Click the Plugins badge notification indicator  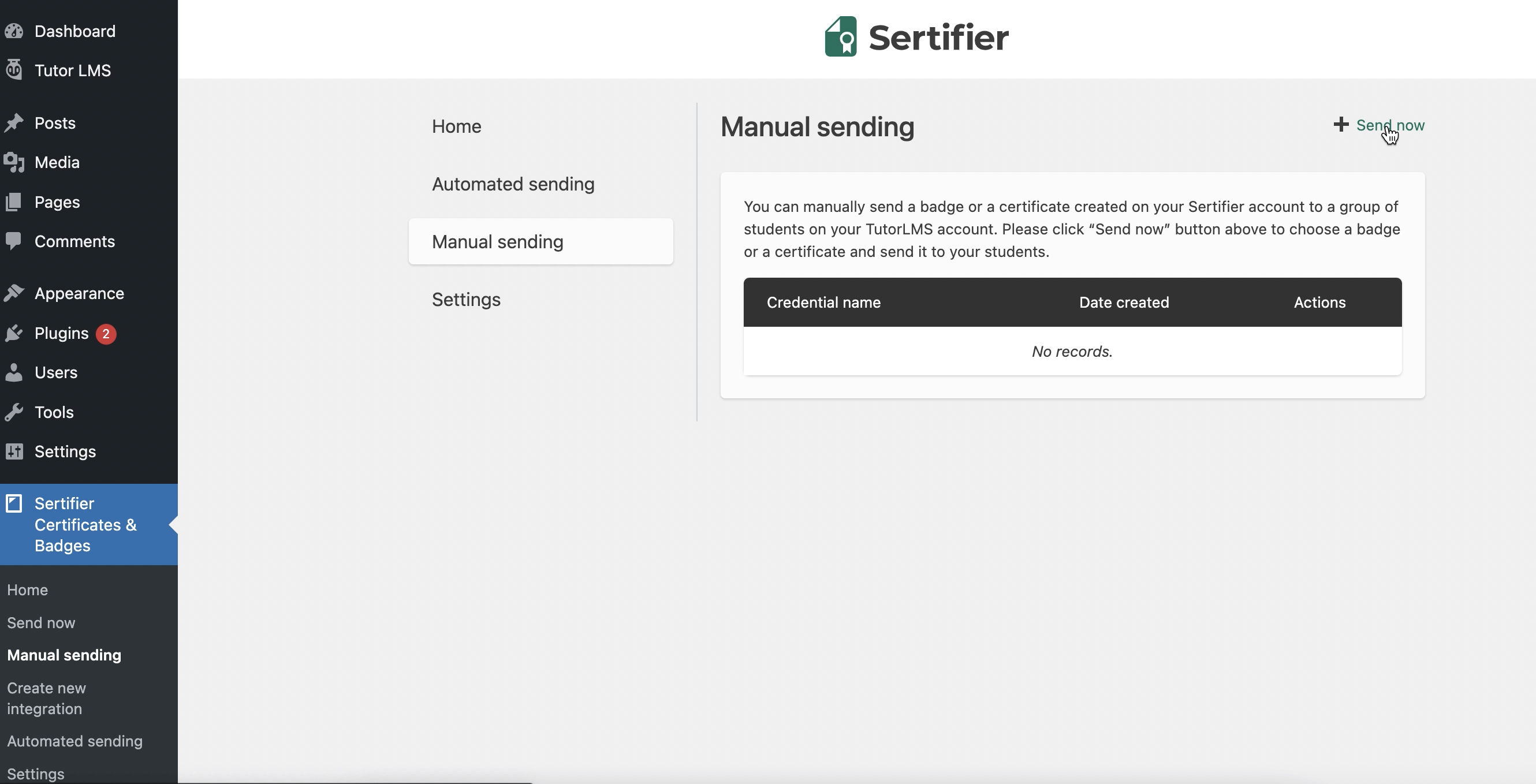pos(105,332)
